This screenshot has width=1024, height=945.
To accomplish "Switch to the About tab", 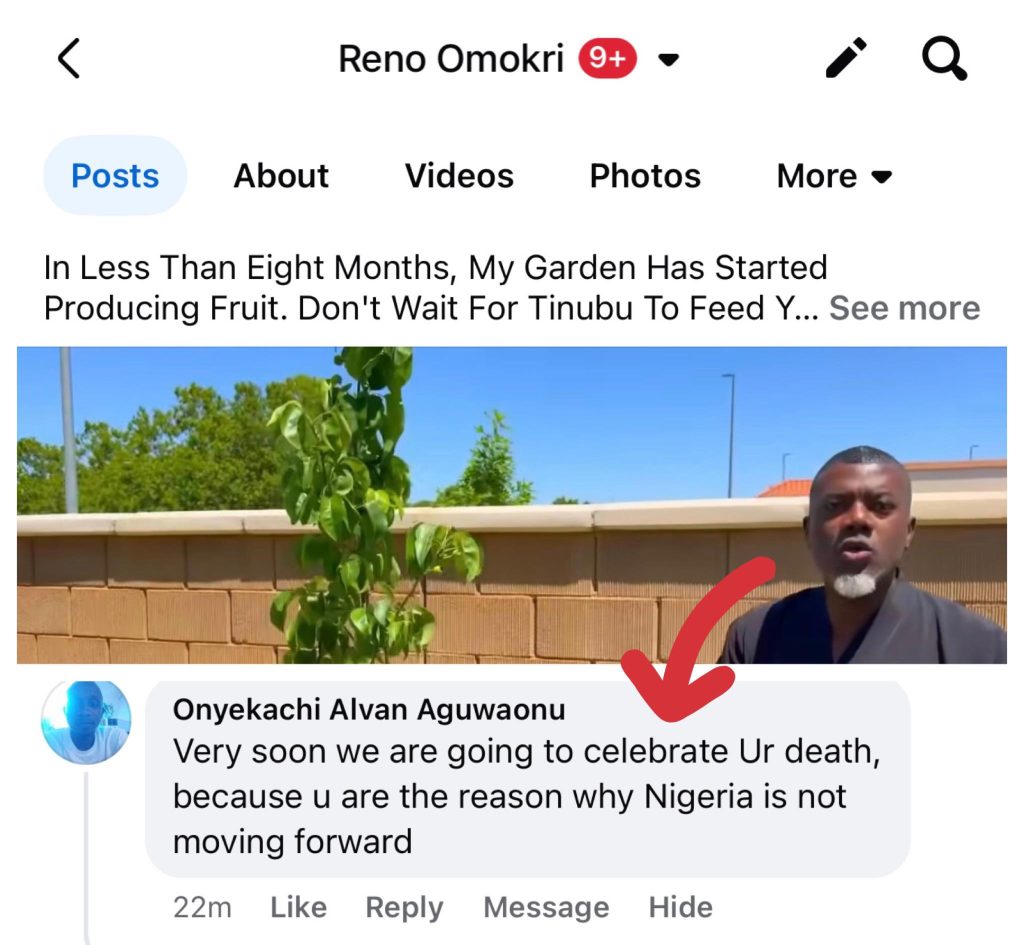I will [281, 176].
